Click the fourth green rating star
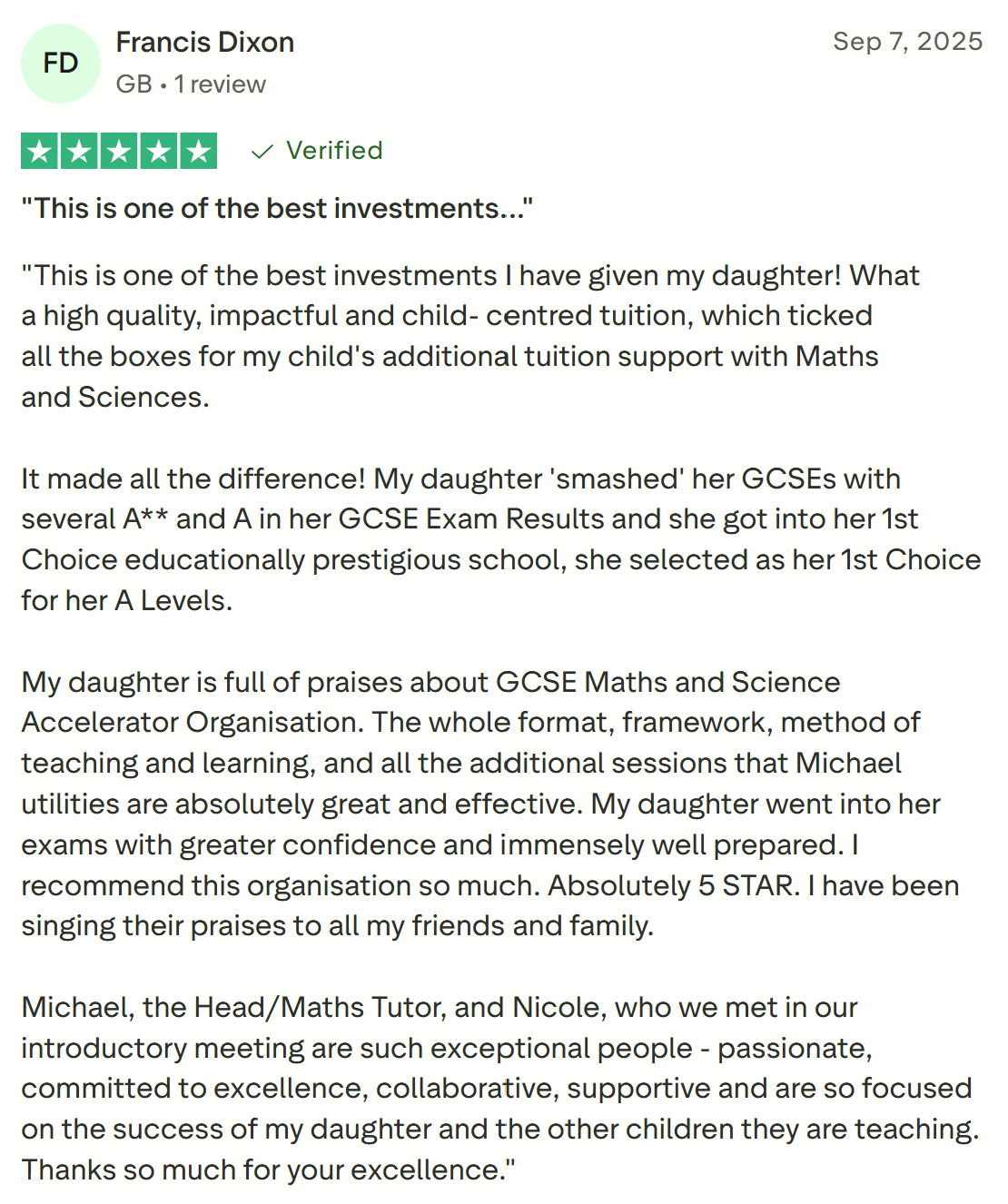 tap(159, 152)
